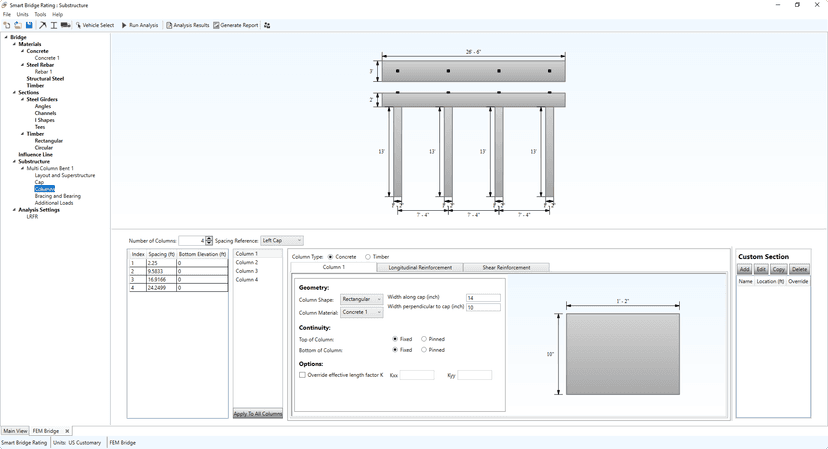Click Apply To All Columns button
The width and height of the screenshot is (828, 449).
point(258,414)
